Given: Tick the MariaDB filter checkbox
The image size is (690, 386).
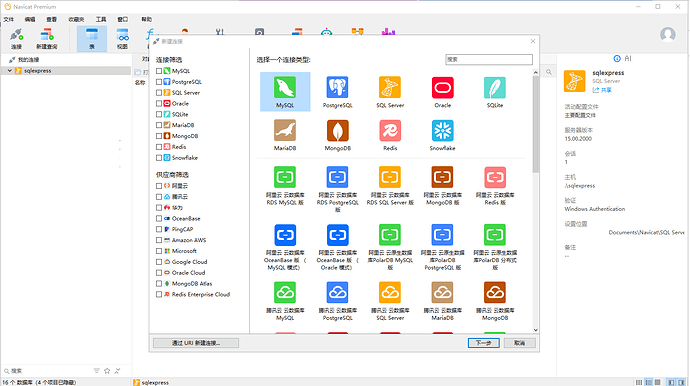Looking at the screenshot, I should pyautogui.click(x=159, y=125).
